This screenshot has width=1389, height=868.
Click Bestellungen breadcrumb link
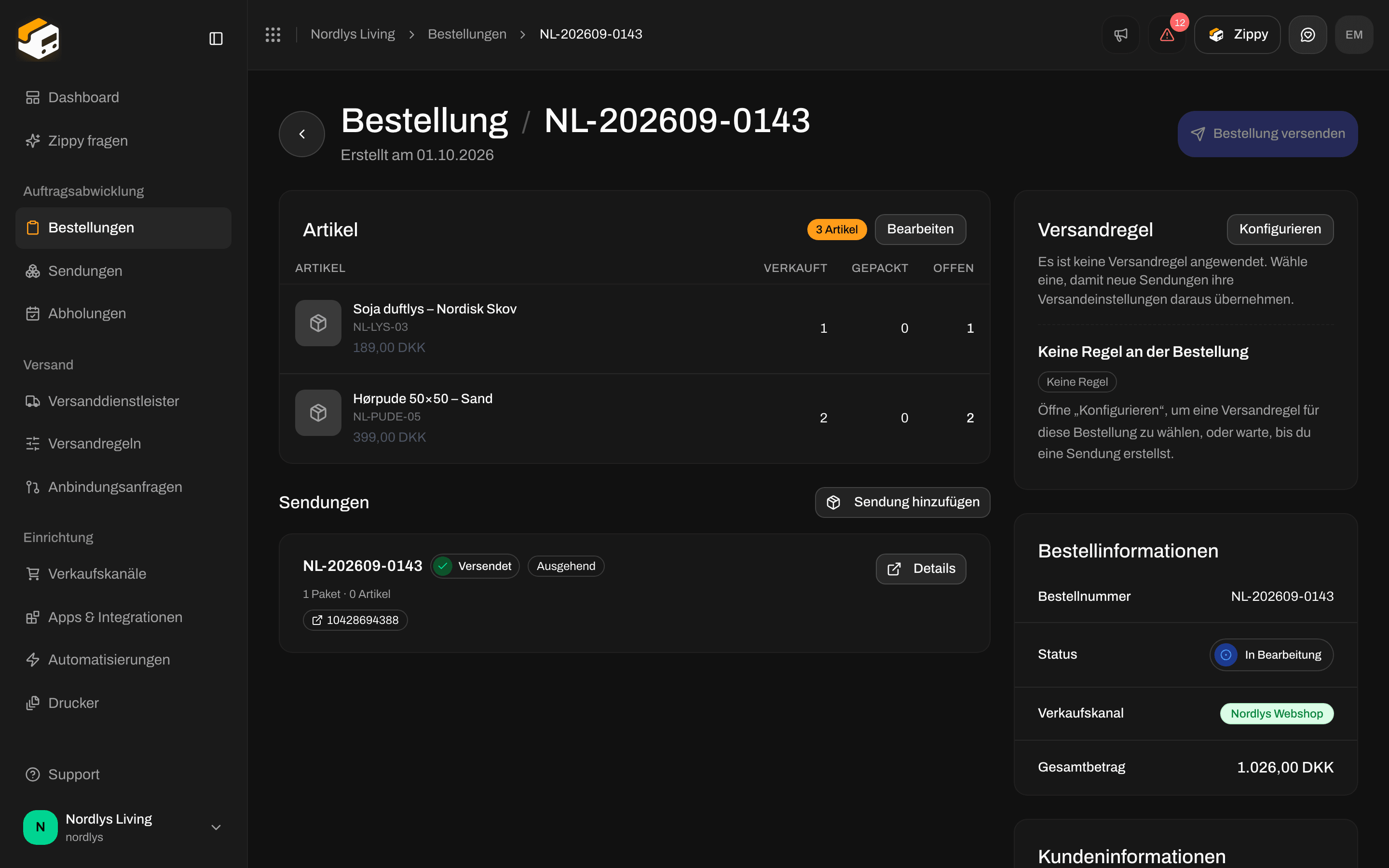coord(467,34)
